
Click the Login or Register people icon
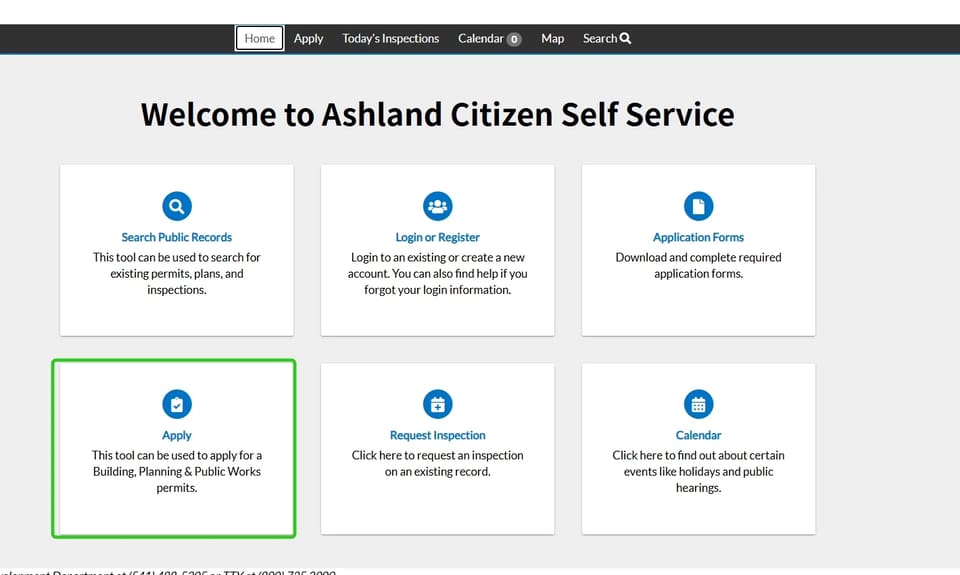coord(438,206)
